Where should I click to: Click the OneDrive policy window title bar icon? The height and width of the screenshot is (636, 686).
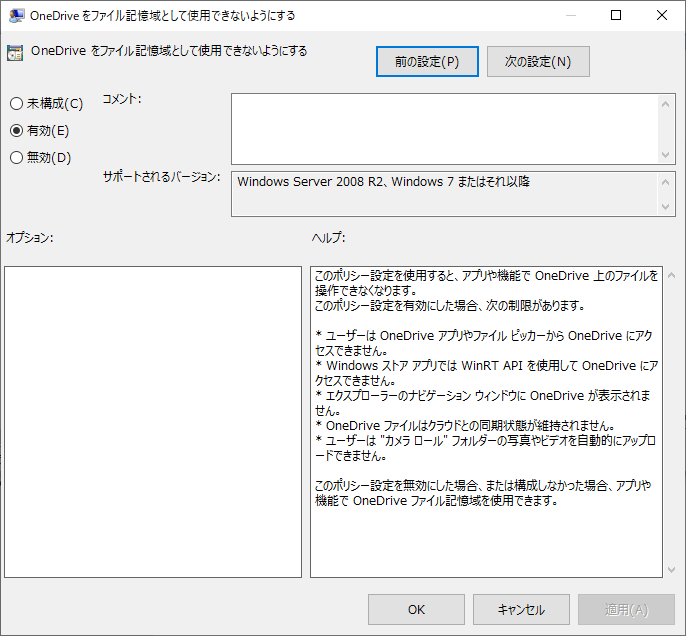tap(16, 15)
